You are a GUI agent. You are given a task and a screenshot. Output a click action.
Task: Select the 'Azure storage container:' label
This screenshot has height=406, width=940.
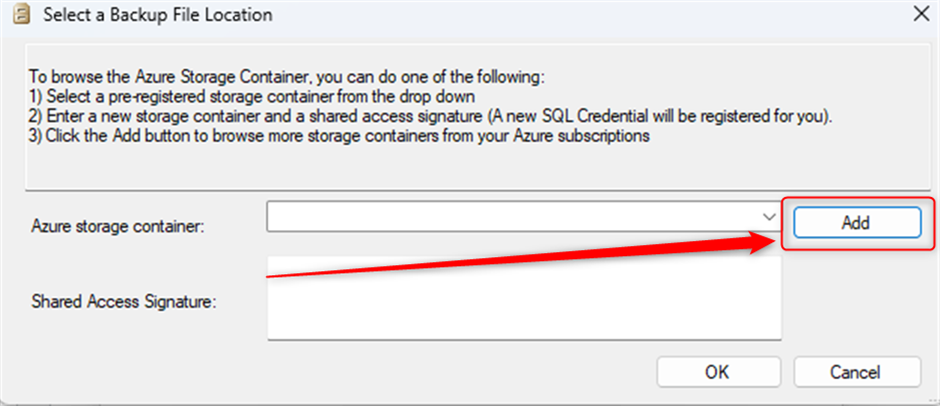point(117,226)
